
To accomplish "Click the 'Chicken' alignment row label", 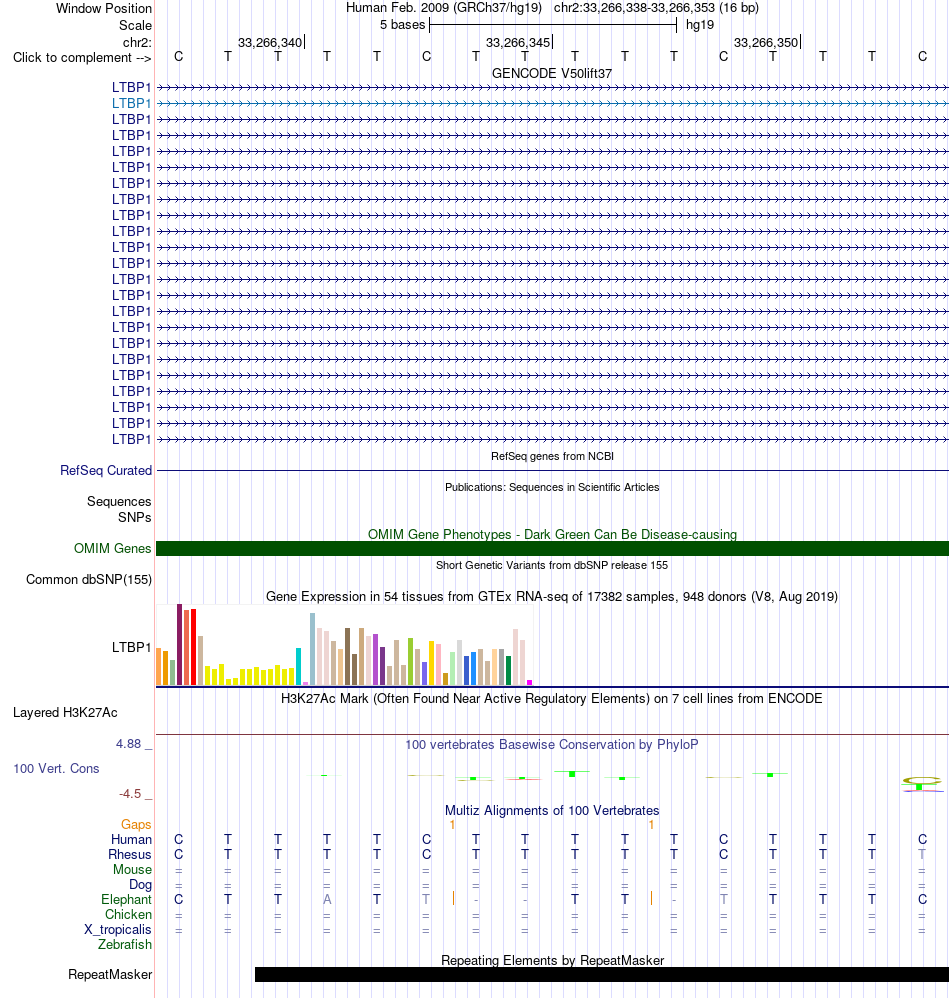I will point(129,915).
